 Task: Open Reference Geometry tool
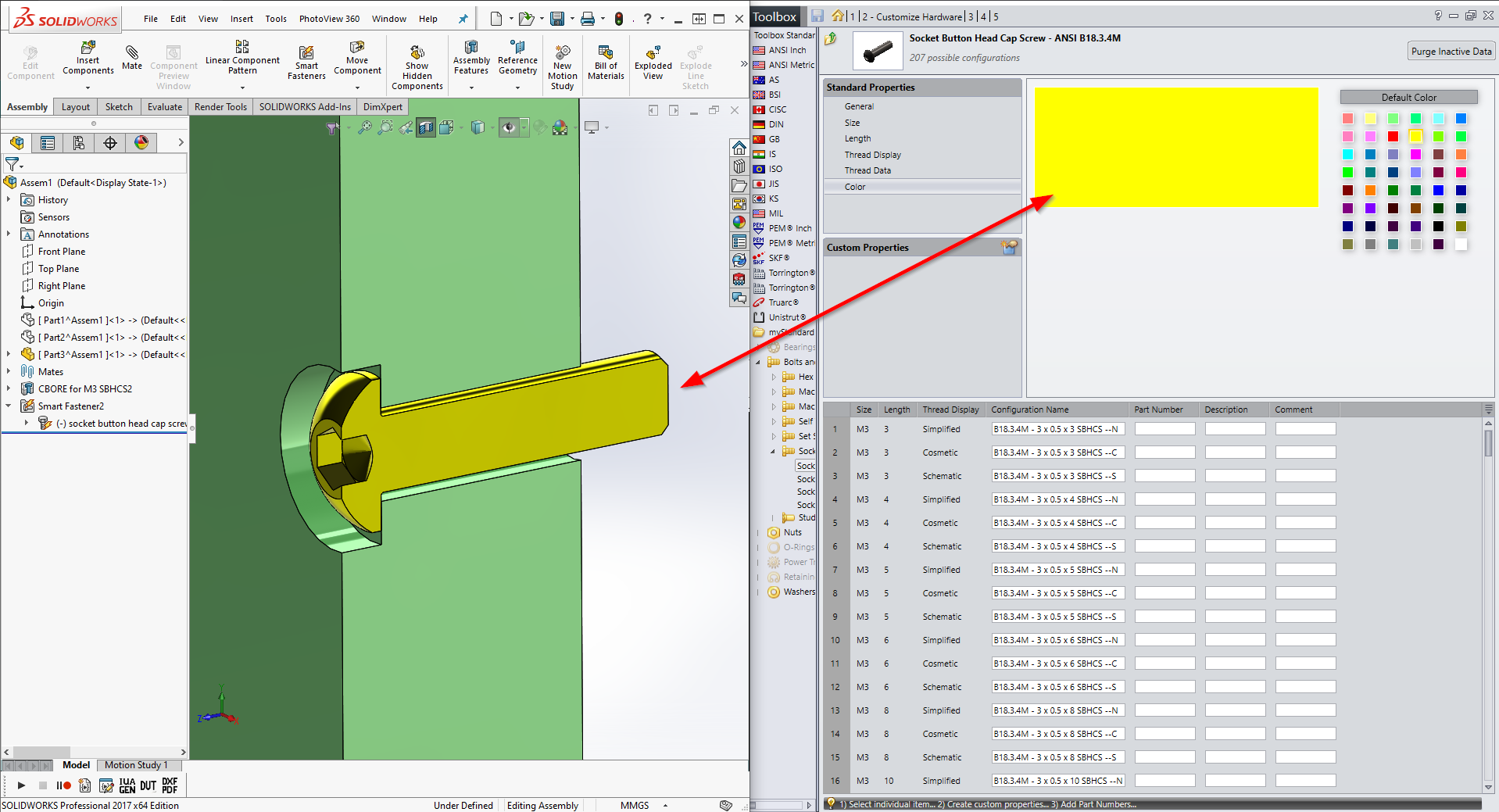[x=517, y=58]
